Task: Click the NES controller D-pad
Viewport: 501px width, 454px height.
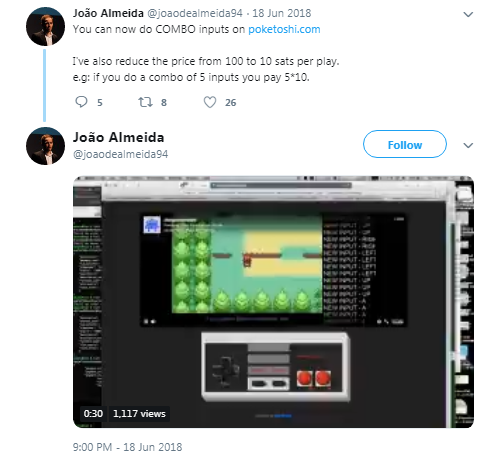Action: click(226, 370)
